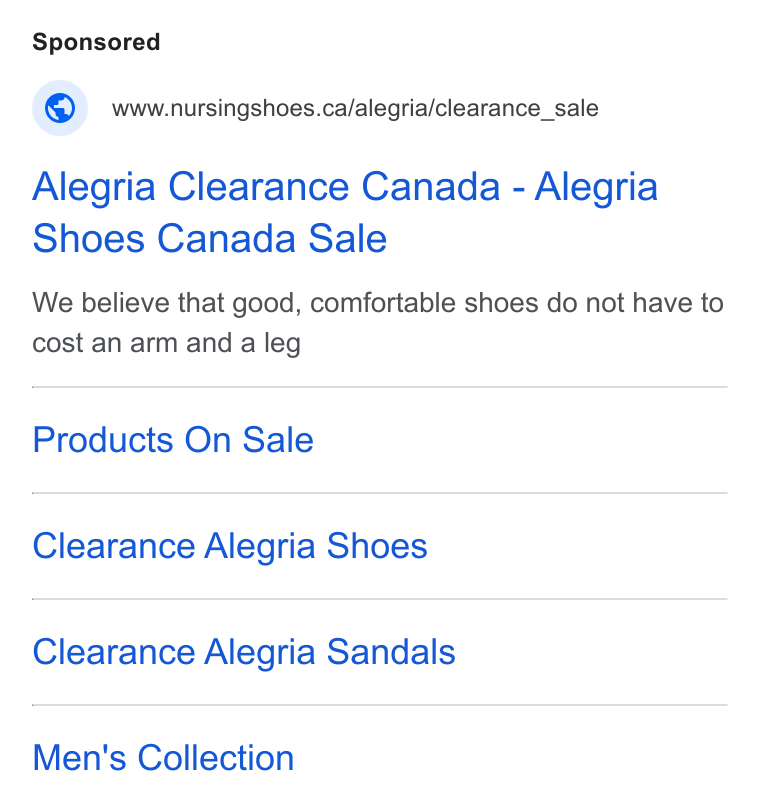Open the Alegria Clearance Canada ad headline
The height and width of the screenshot is (810, 760).
coord(345,212)
